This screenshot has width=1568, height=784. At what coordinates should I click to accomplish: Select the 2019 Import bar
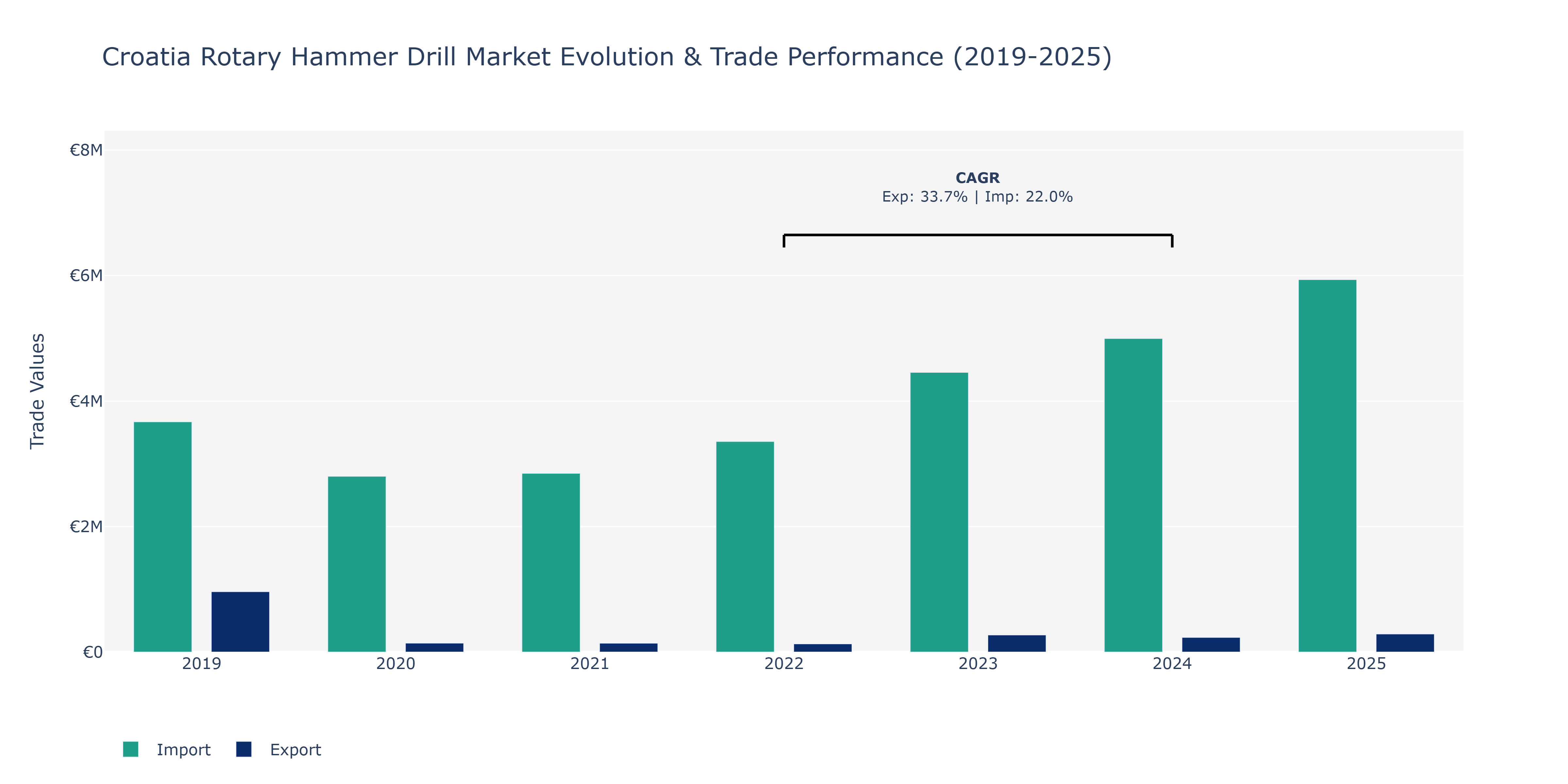click(163, 537)
